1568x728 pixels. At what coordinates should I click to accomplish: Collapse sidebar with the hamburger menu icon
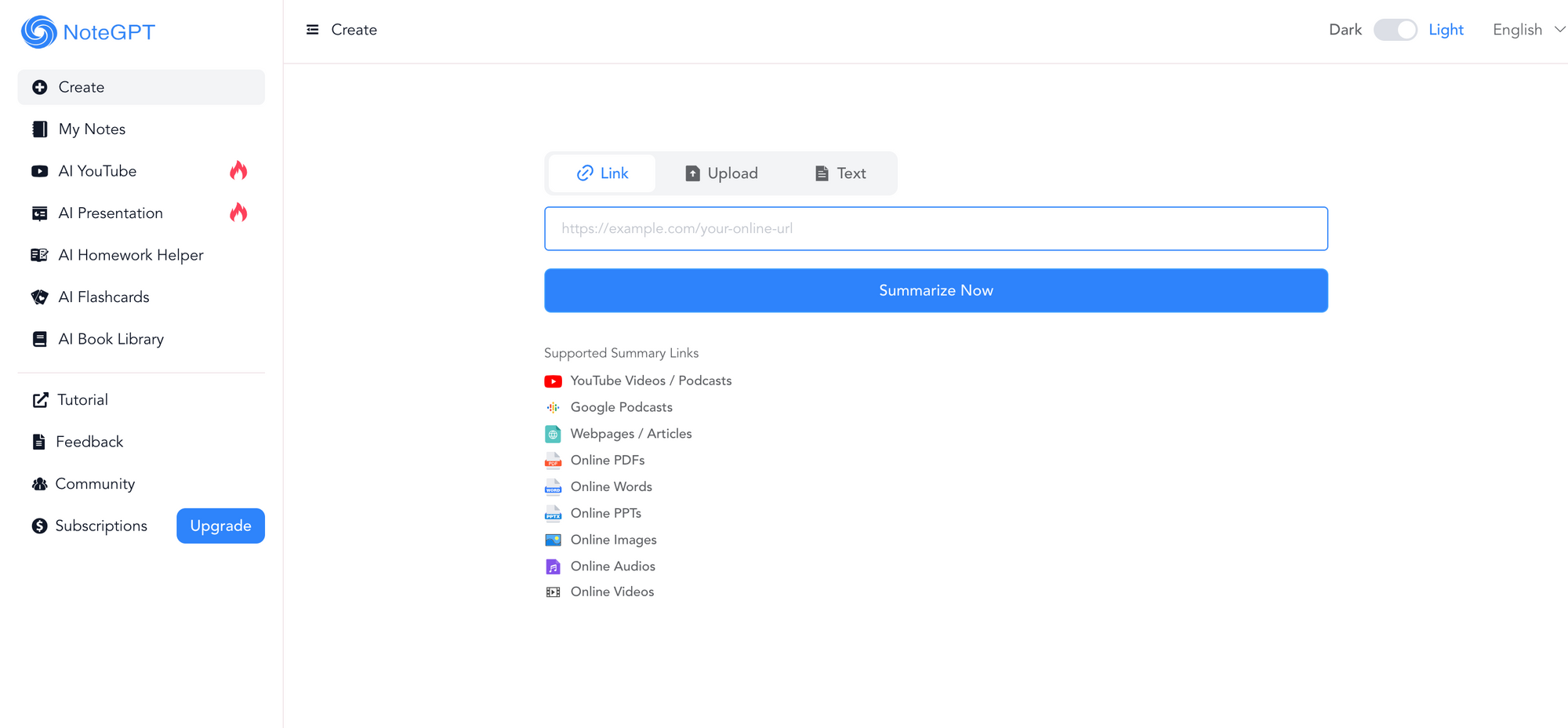(312, 30)
